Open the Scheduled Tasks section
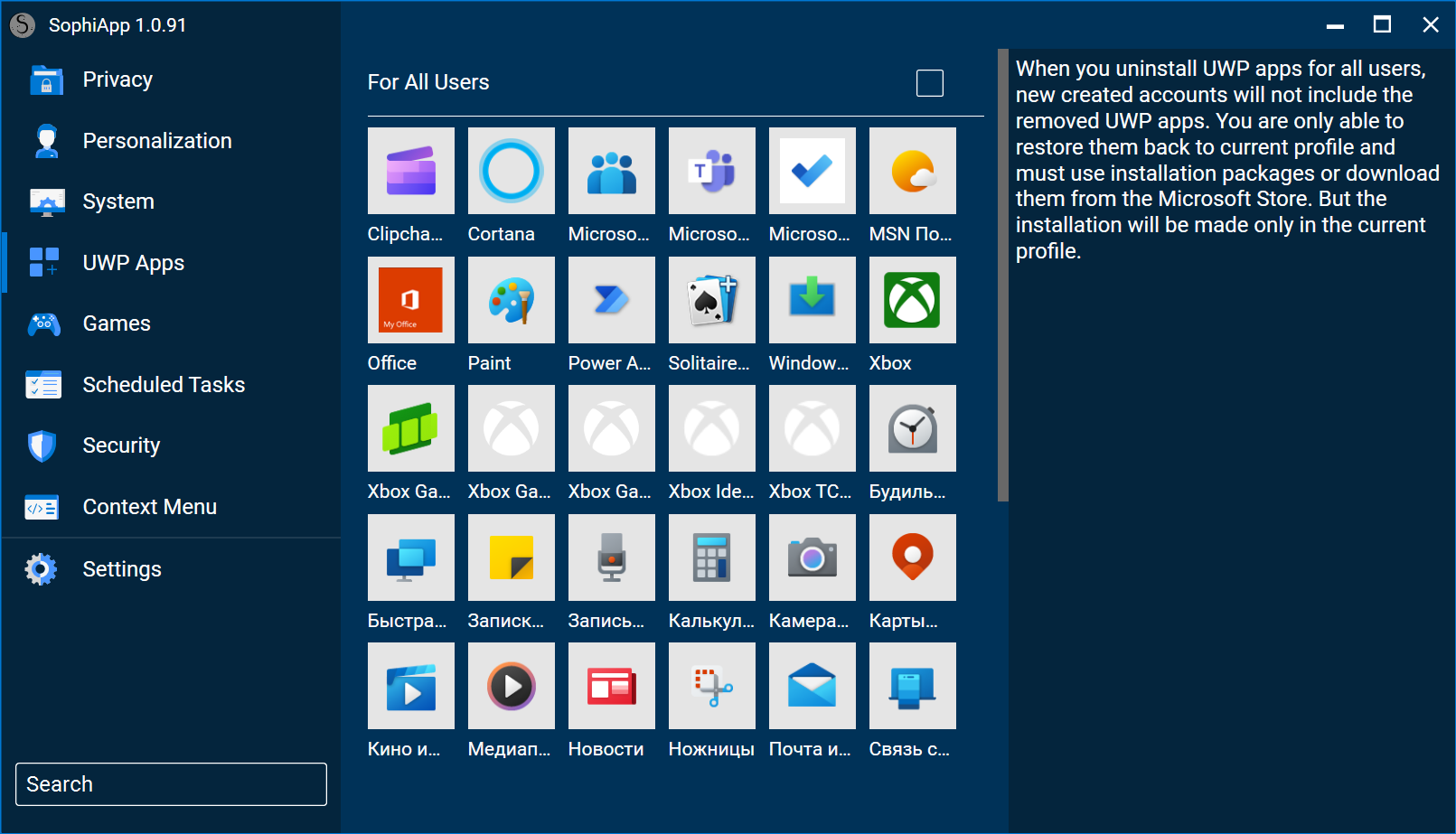 172,385
